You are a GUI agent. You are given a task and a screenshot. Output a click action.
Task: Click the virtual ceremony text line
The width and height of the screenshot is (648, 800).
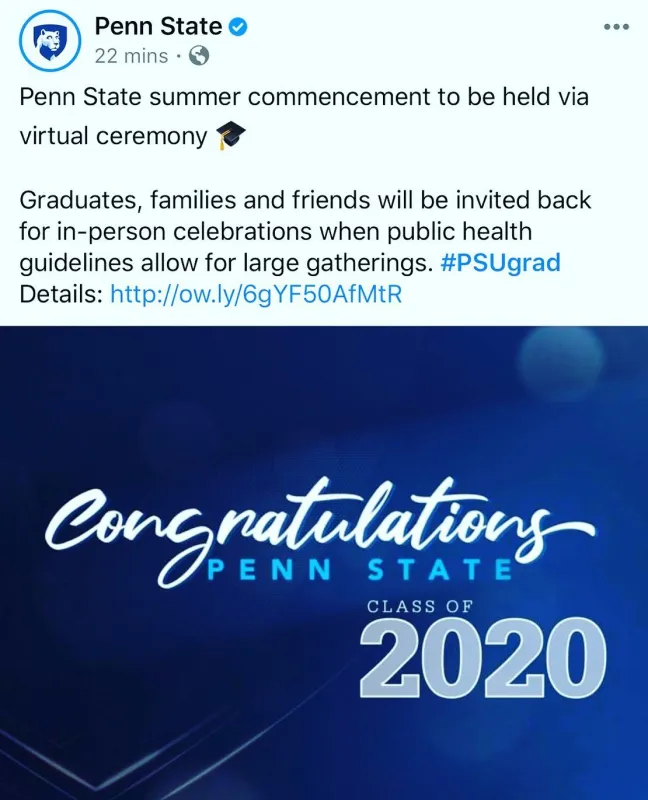point(113,136)
